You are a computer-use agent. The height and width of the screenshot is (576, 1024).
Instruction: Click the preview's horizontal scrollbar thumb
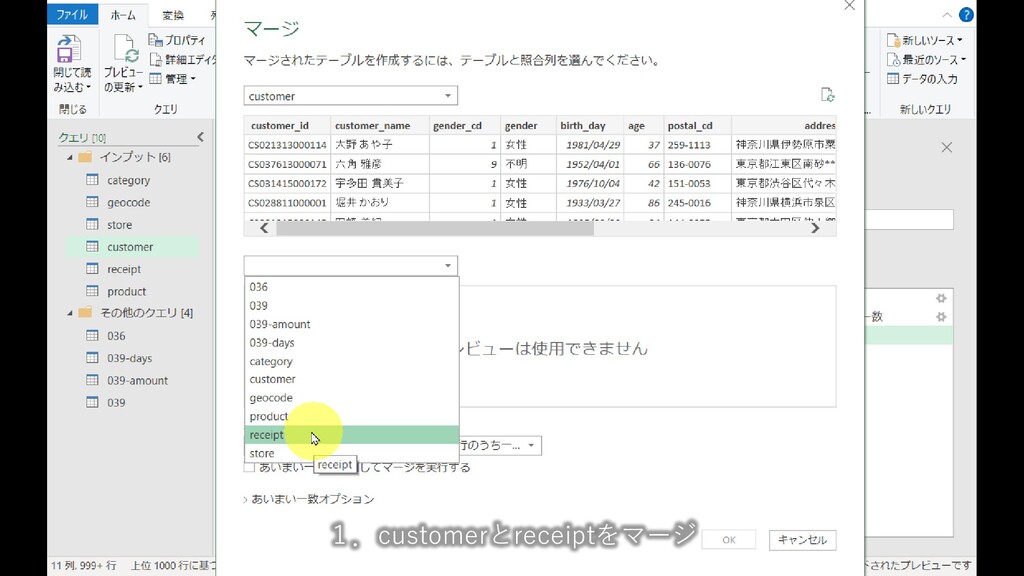tap(435, 228)
